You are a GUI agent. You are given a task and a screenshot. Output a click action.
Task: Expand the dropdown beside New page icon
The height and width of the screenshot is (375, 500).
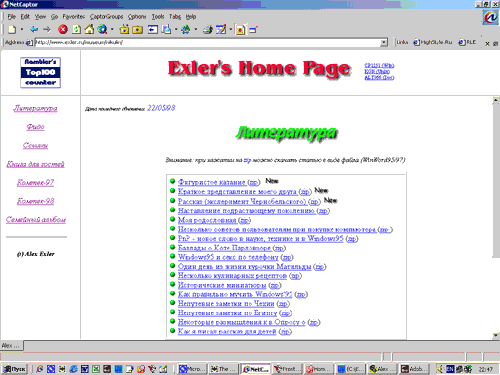[22, 30]
